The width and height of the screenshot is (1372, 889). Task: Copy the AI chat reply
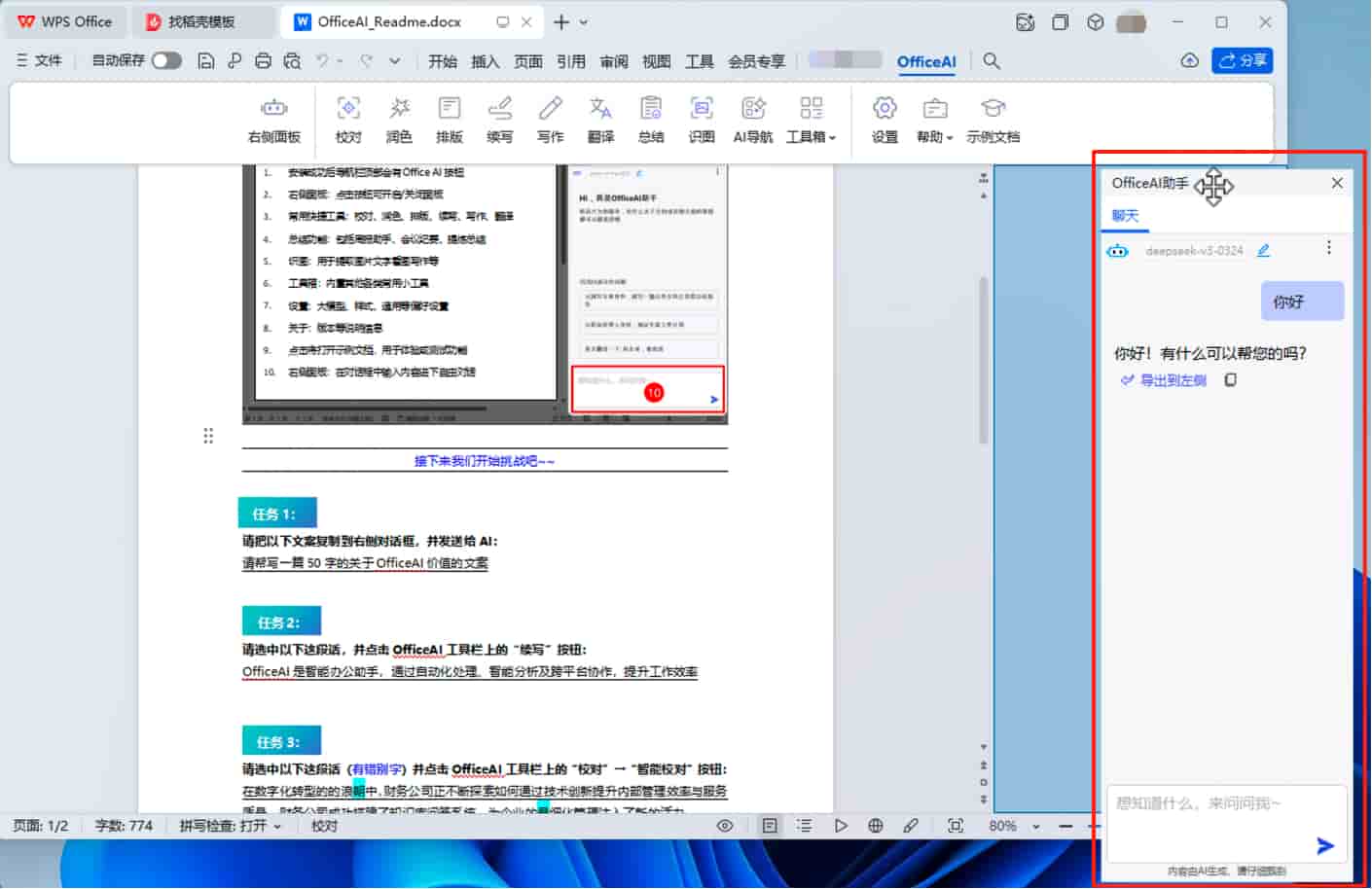click(1230, 379)
